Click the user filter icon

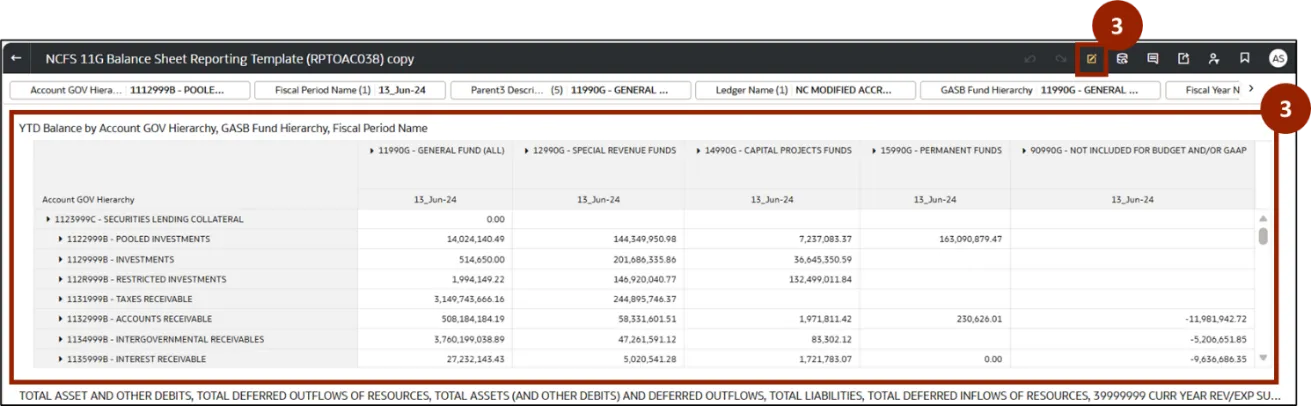(x=1213, y=59)
